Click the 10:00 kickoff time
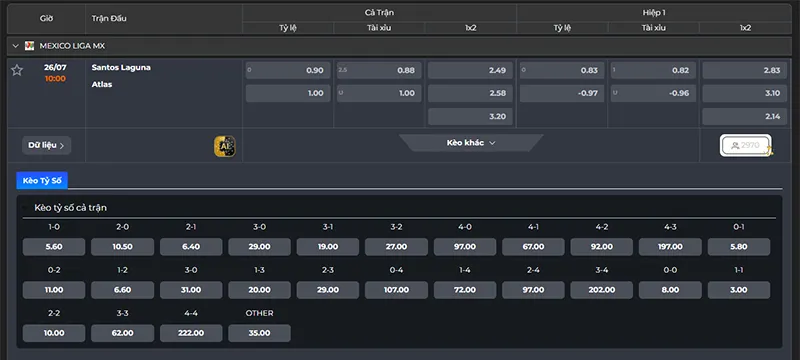This screenshot has height=360, width=800. pyautogui.click(x=55, y=79)
